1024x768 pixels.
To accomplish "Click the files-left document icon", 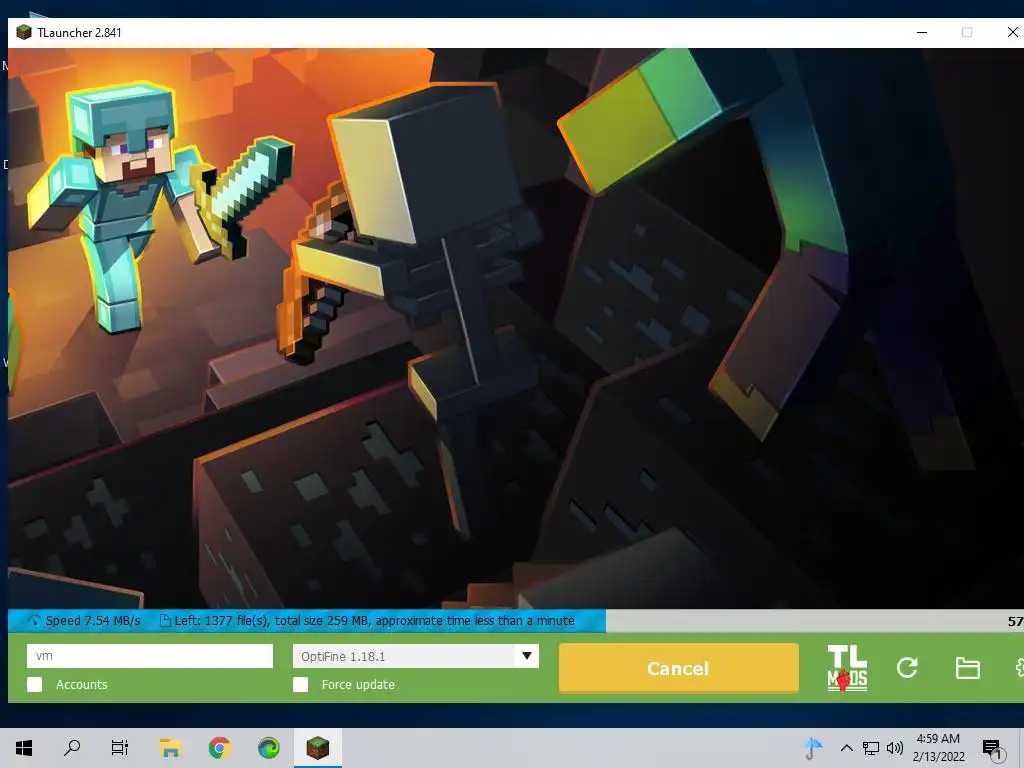I will pos(165,620).
